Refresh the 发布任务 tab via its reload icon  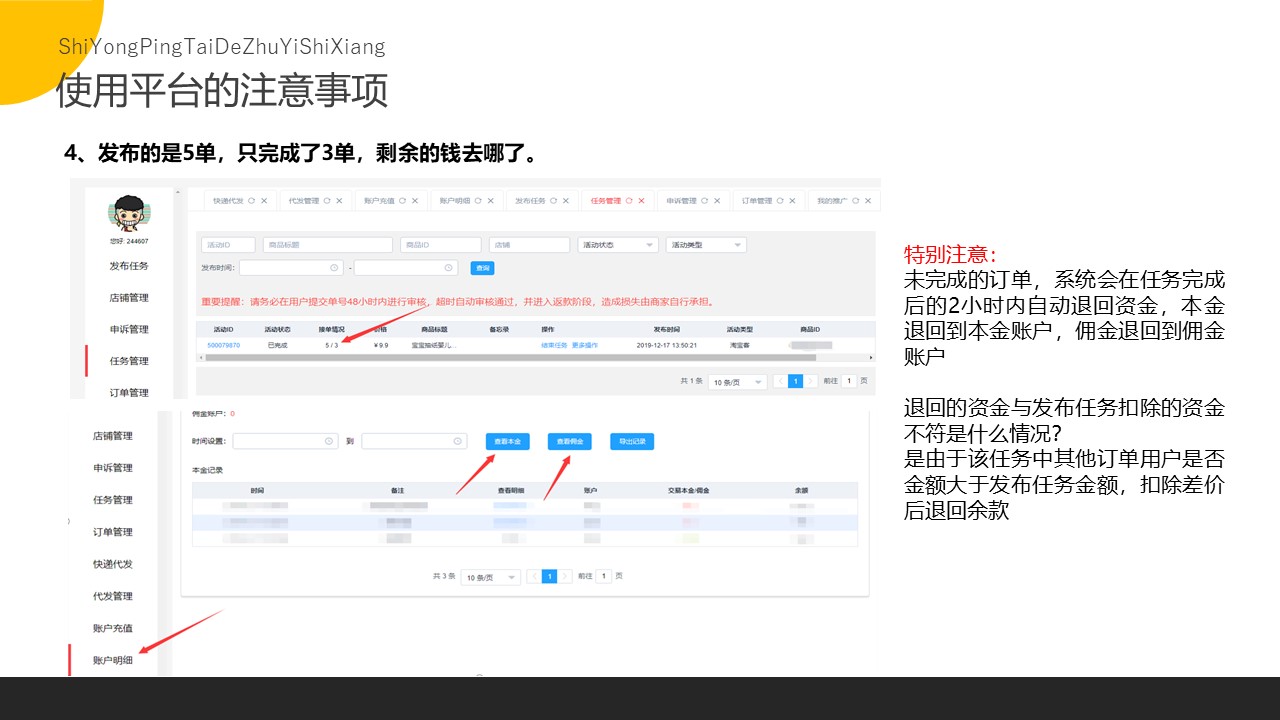[553, 201]
